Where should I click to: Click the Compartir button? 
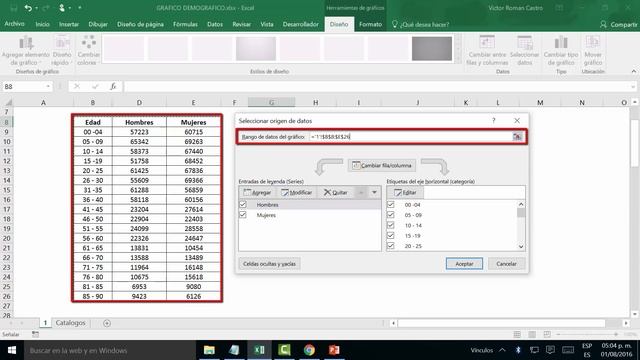point(619,24)
